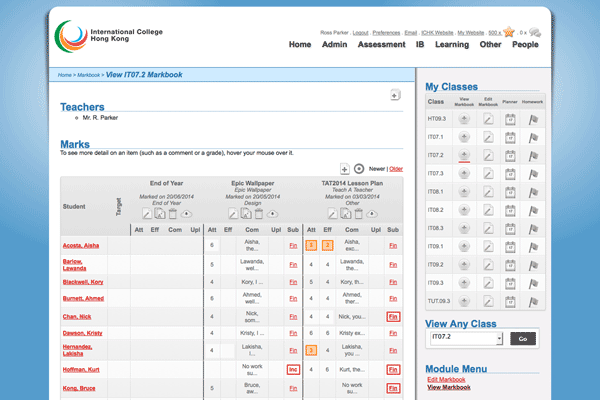Open View Markbook icon for HT09.3
The height and width of the screenshot is (400, 600).
[463, 119]
